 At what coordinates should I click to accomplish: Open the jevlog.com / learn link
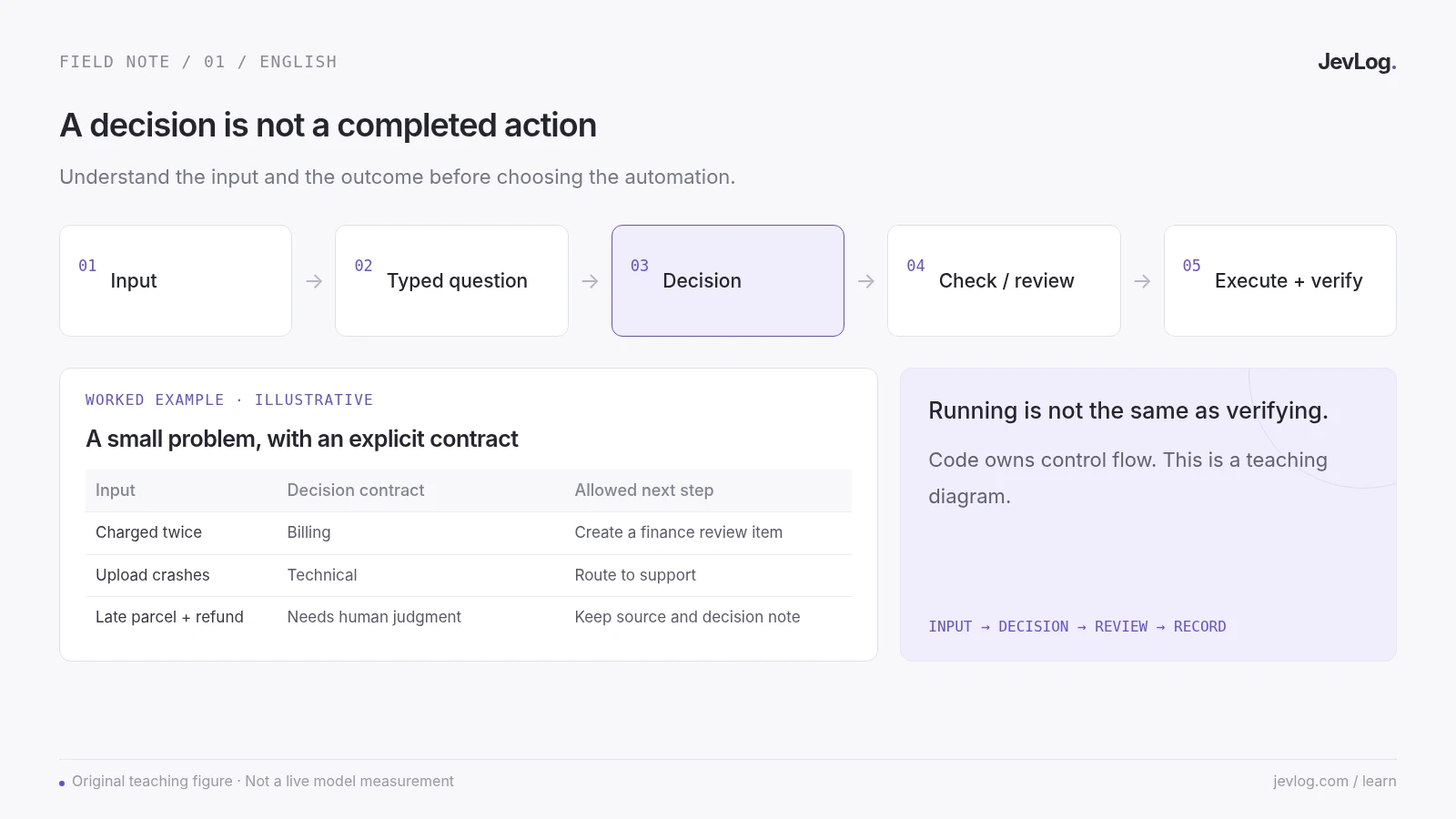point(1334,781)
